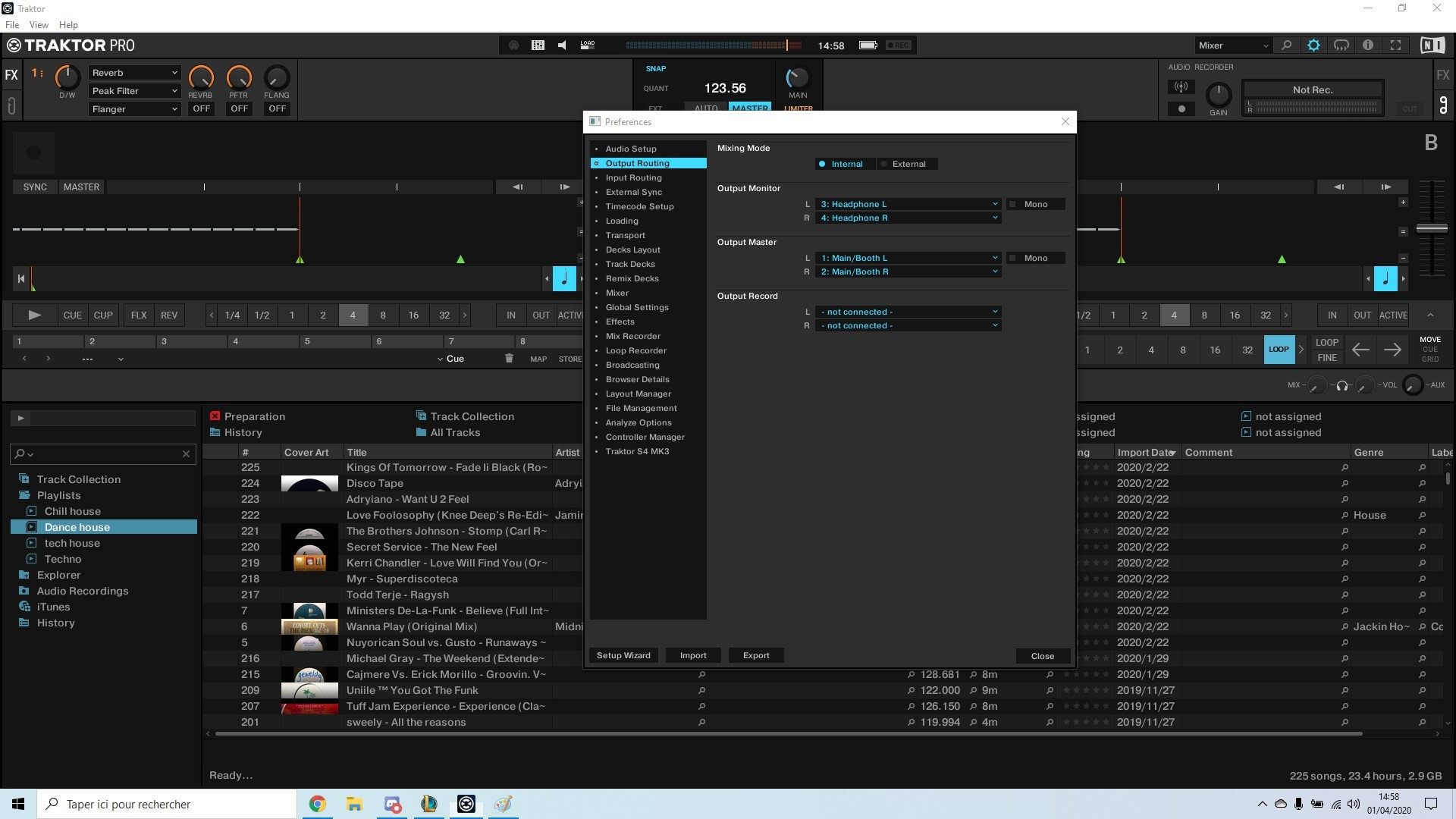Open the Help menu
Image resolution: width=1456 pixels, height=819 pixels.
click(x=68, y=25)
